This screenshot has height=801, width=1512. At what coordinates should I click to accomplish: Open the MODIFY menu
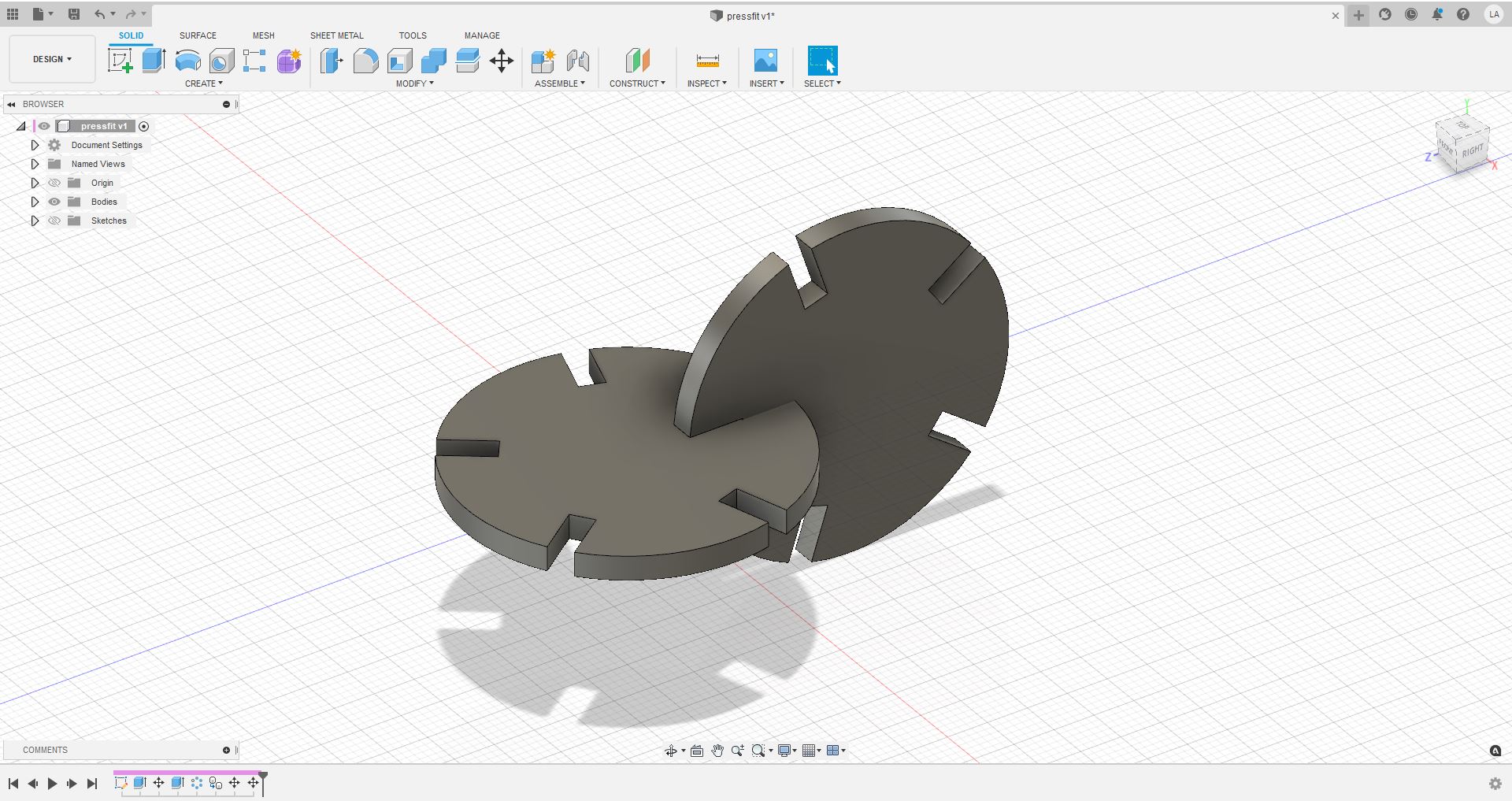(414, 83)
